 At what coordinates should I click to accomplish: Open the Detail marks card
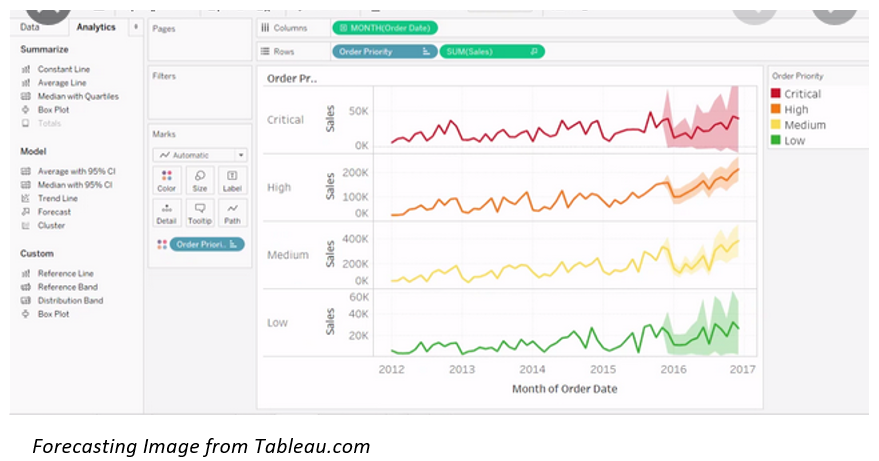click(166, 212)
